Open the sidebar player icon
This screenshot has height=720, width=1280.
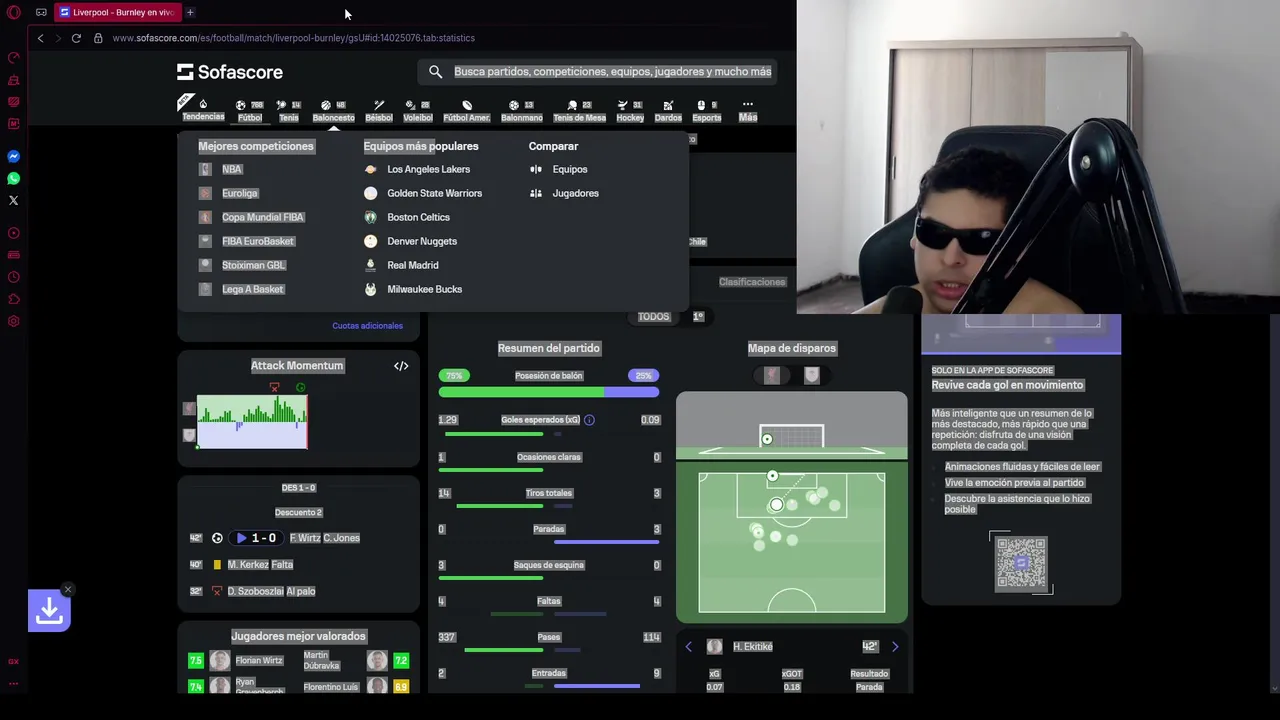[13, 233]
